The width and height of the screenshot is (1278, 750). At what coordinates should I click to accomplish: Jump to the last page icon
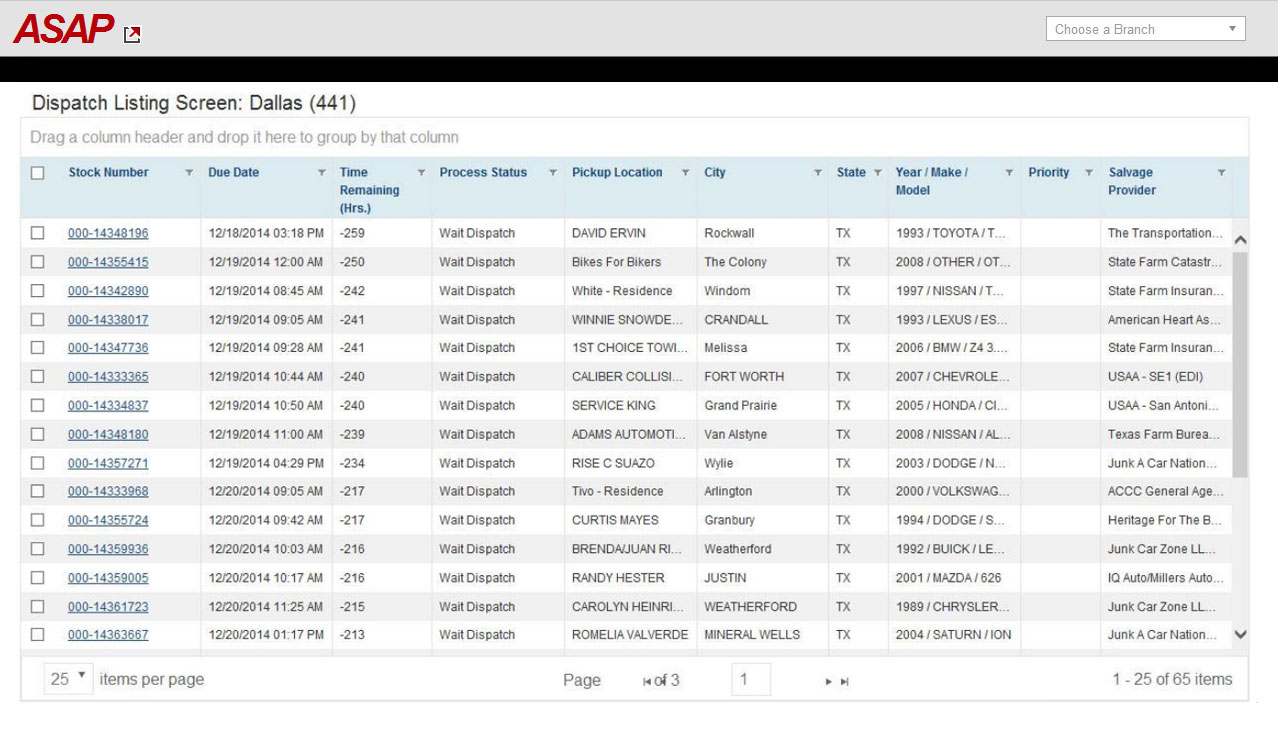[845, 681]
